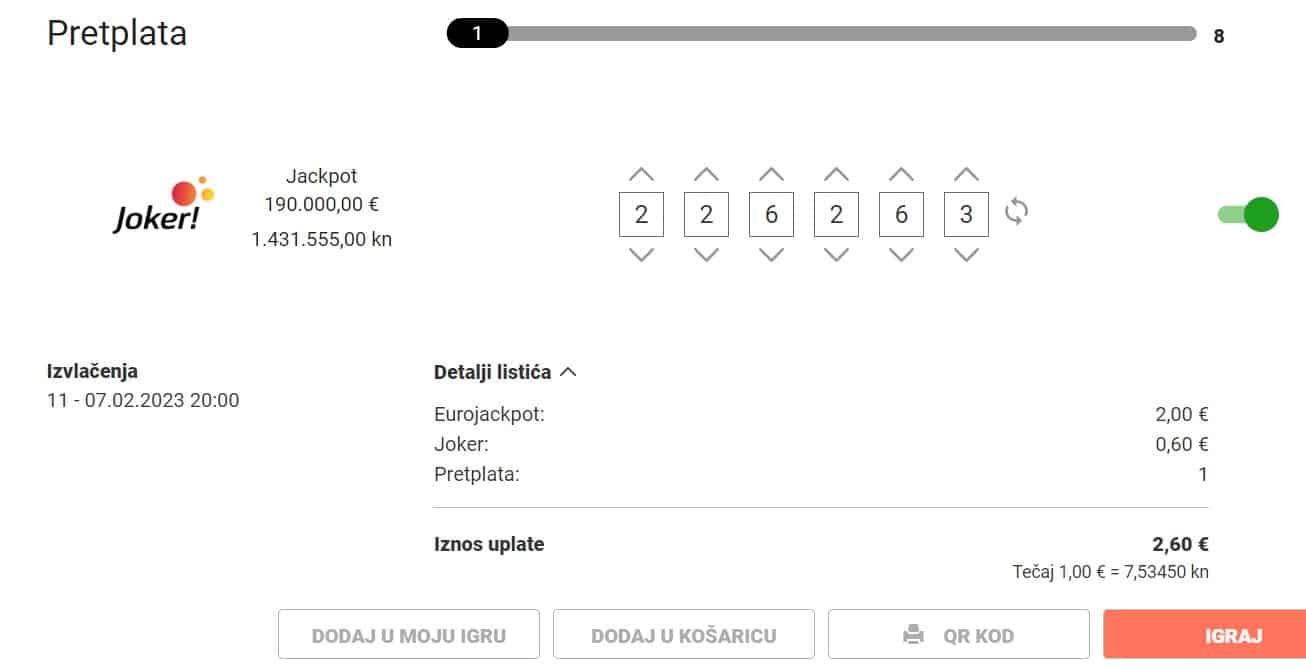Click DODAJ U MOJU IGRU button

click(x=409, y=635)
